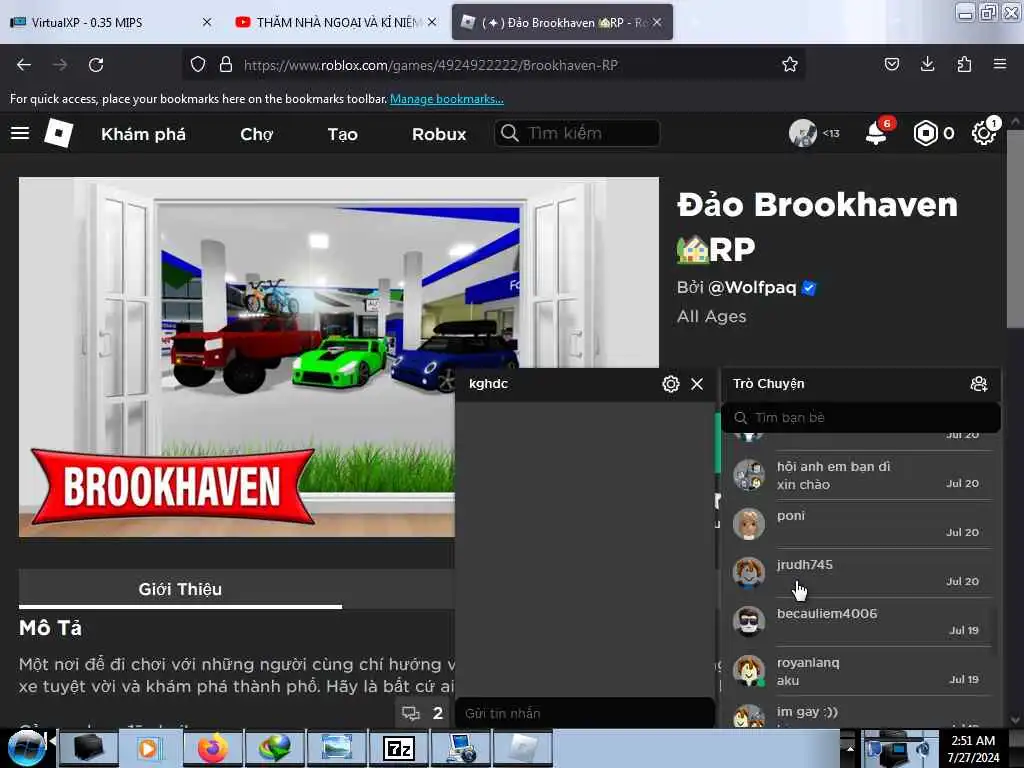Show hidden tray icons arrow

coord(850,748)
